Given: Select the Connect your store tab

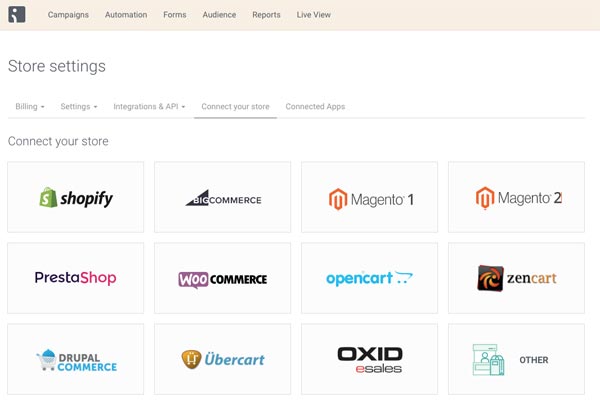Looking at the screenshot, I should point(235,106).
